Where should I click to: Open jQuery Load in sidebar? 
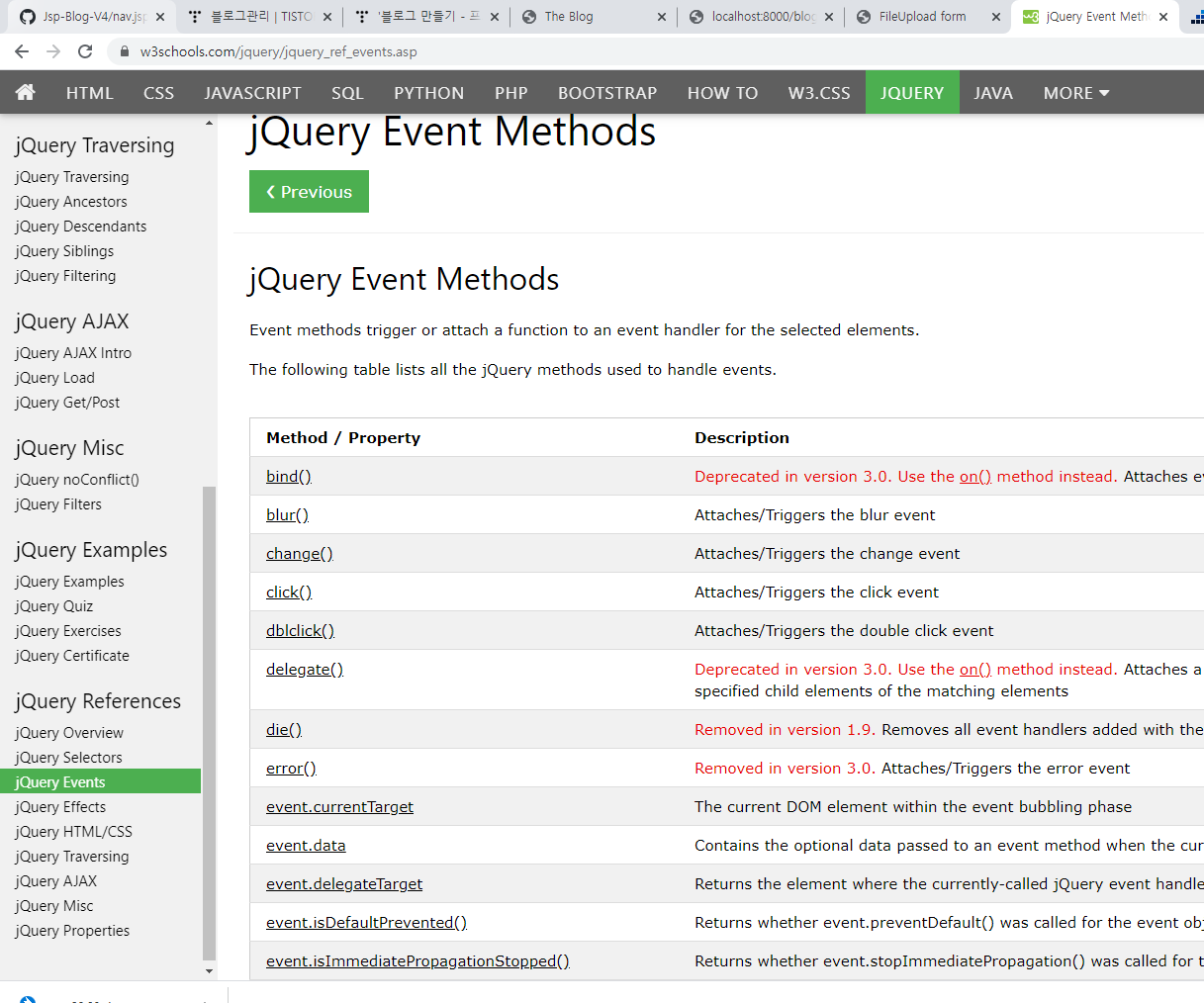pyautogui.click(x=54, y=377)
